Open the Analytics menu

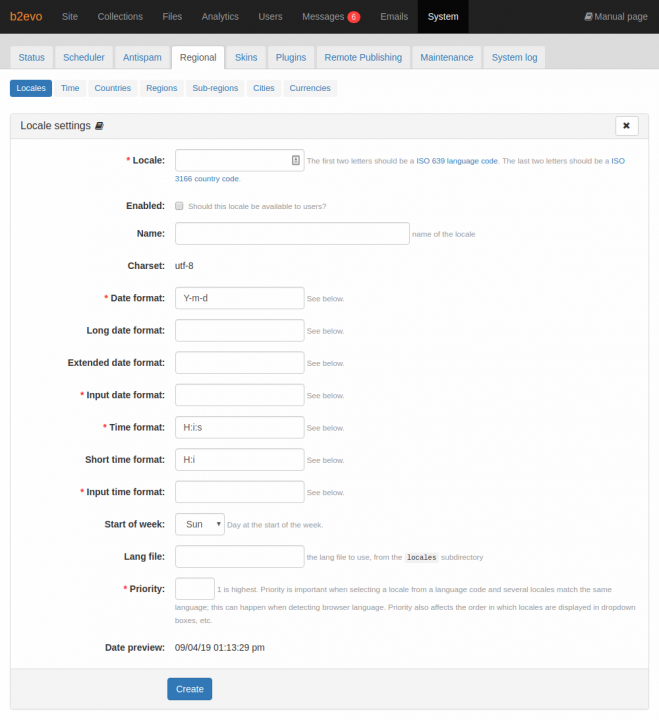coord(220,17)
